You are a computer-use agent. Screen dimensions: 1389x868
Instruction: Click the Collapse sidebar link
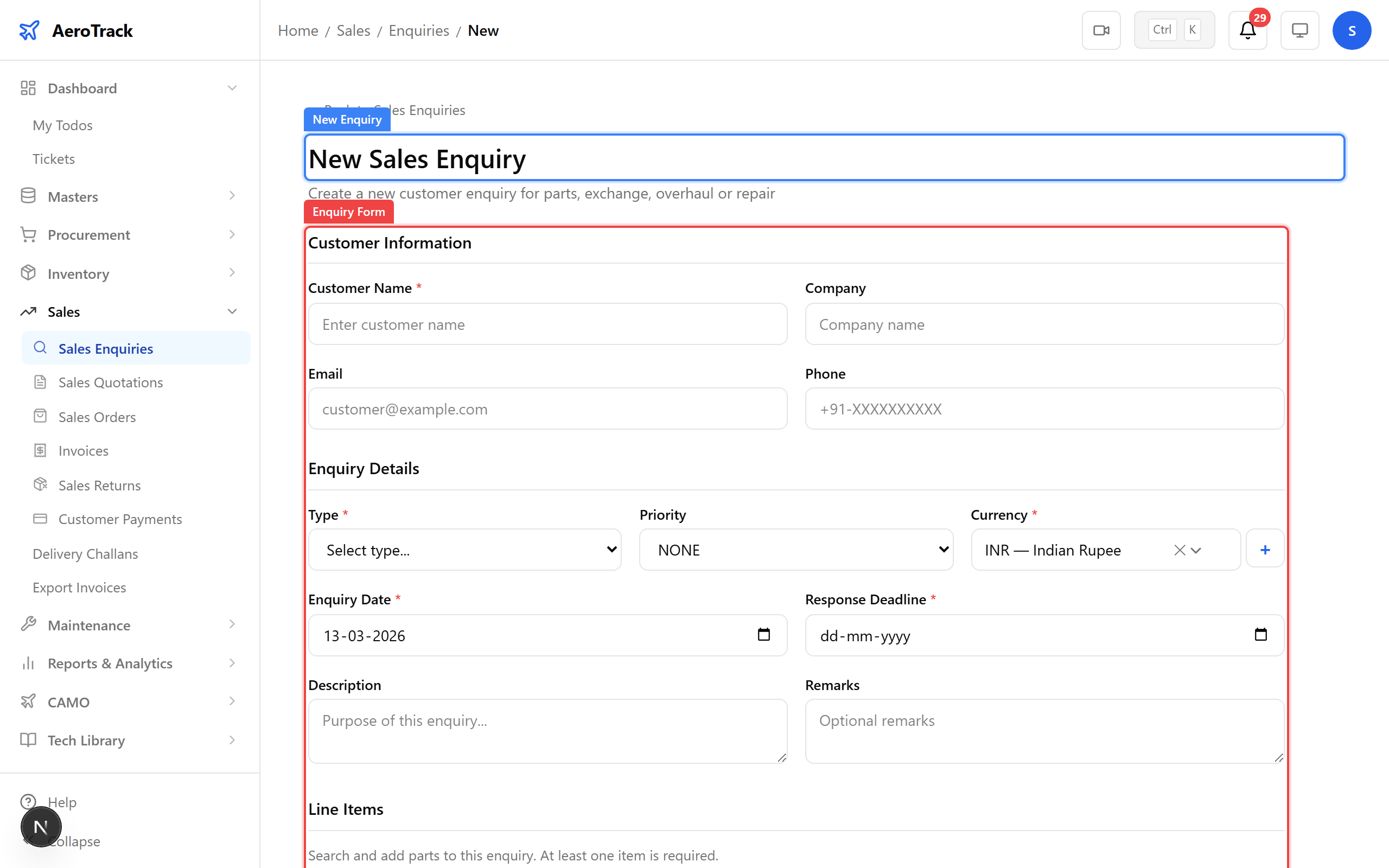pyautogui.click(x=76, y=841)
